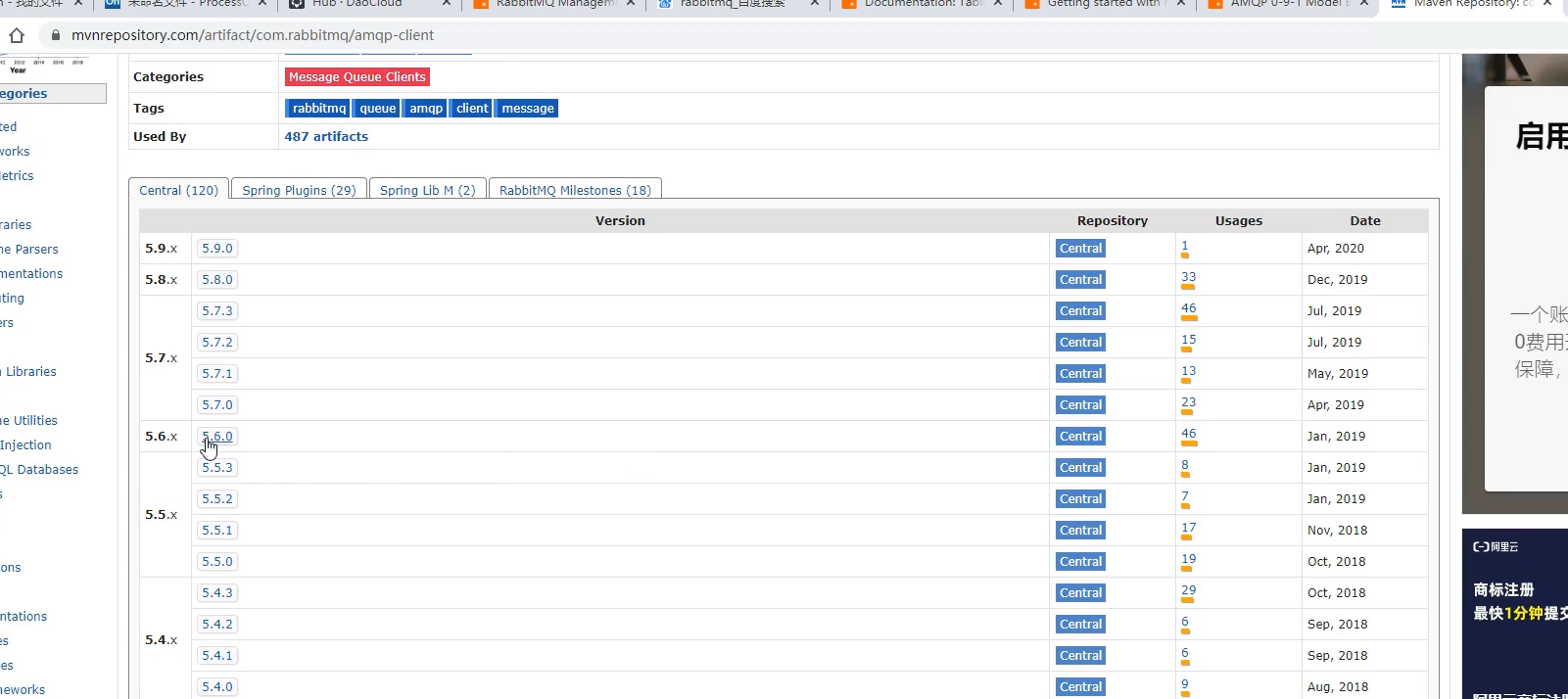Open the Spring Plugins (29) tab
The image size is (1568, 699).
(299, 190)
